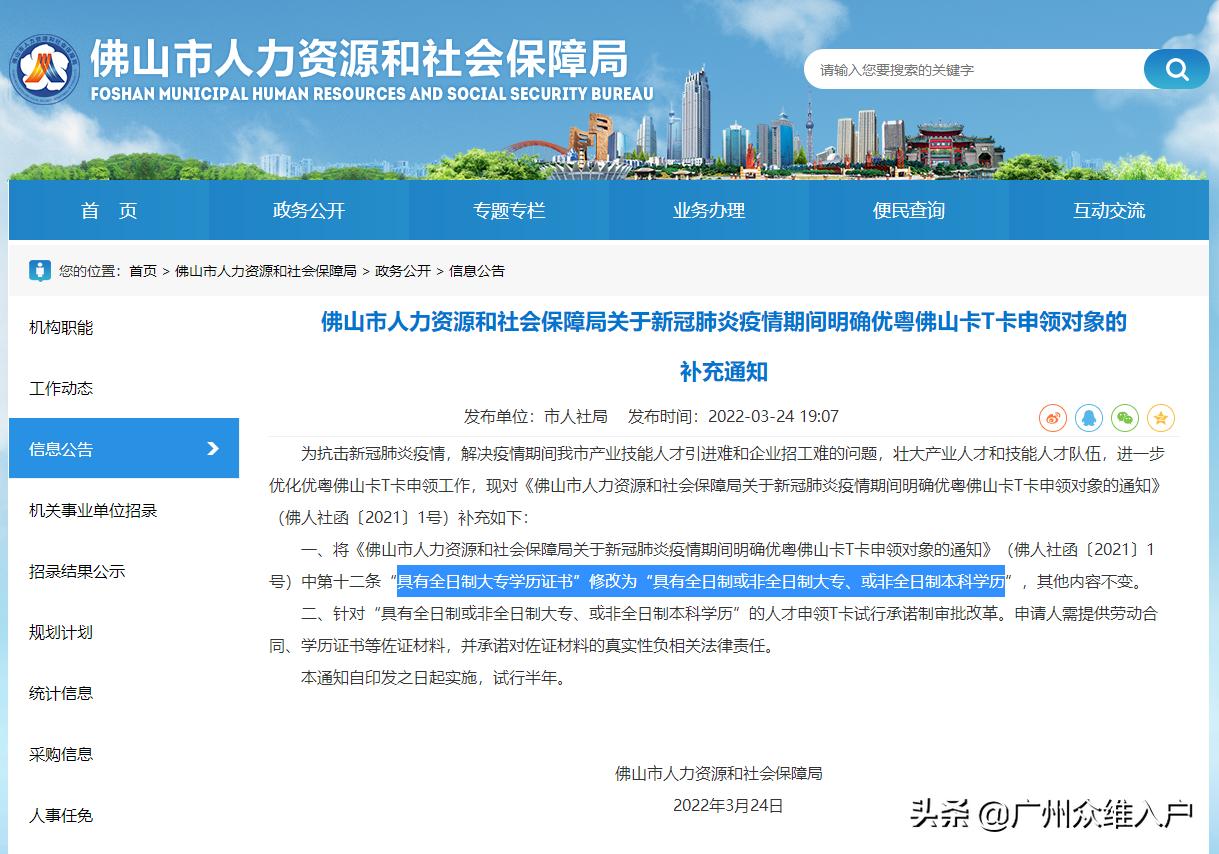The width and height of the screenshot is (1219, 854).
Task: Select 统计信息 in the sidebar
Action: 60,693
